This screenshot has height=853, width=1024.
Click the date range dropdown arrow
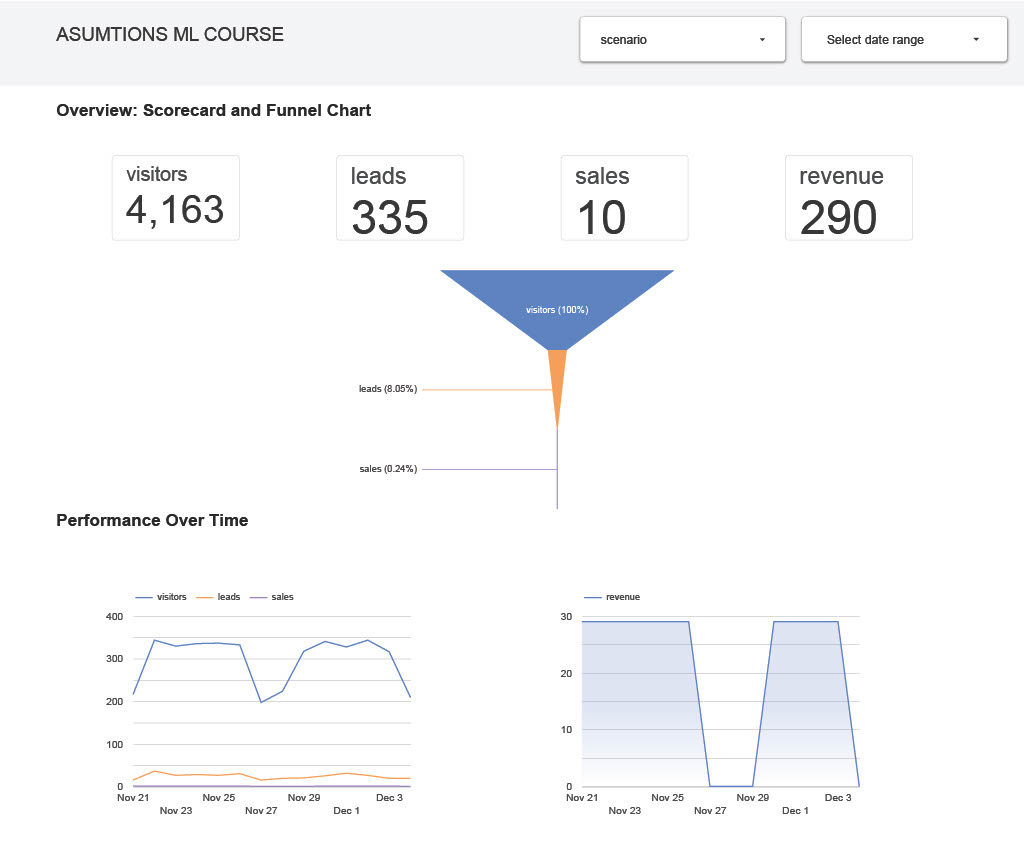pos(976,40)
